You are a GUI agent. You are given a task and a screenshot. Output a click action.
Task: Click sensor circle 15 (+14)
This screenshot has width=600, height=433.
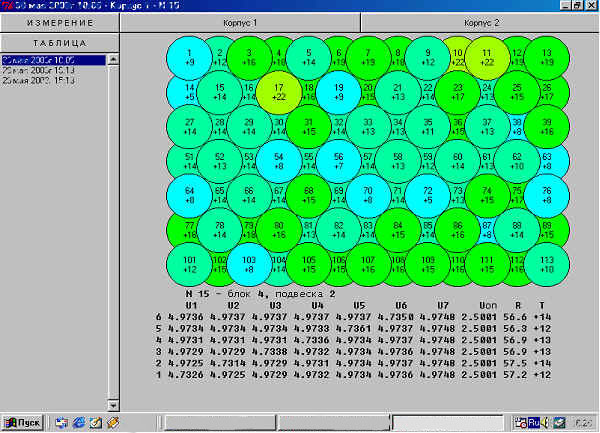click(220, 93)
